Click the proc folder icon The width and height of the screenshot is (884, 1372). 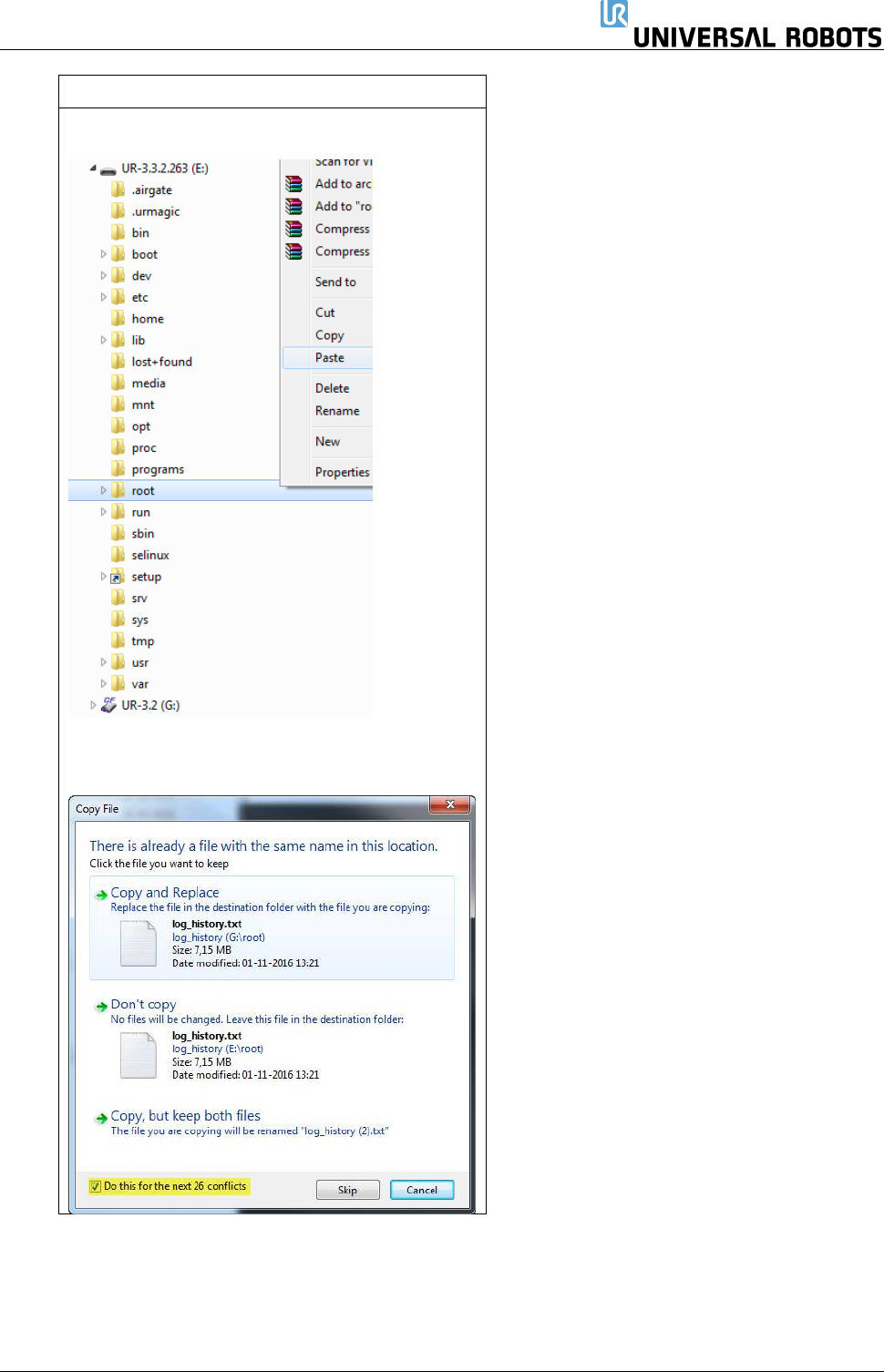coord(118,447)
